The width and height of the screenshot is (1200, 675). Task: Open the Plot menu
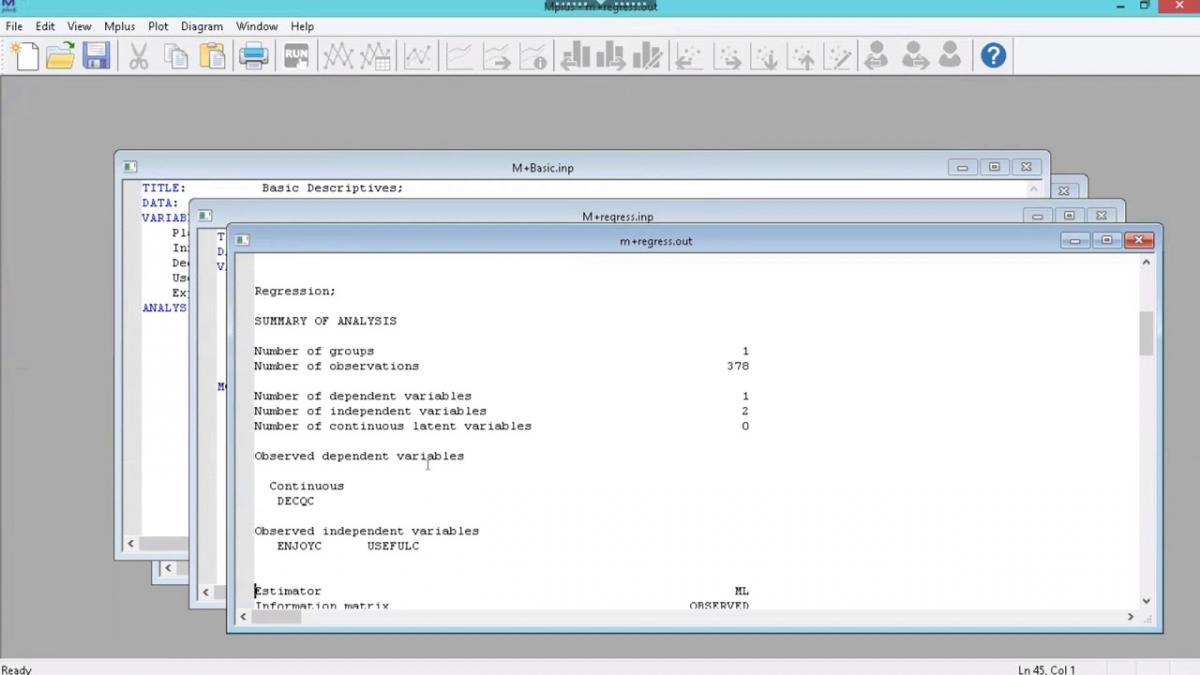pos(157,26)
